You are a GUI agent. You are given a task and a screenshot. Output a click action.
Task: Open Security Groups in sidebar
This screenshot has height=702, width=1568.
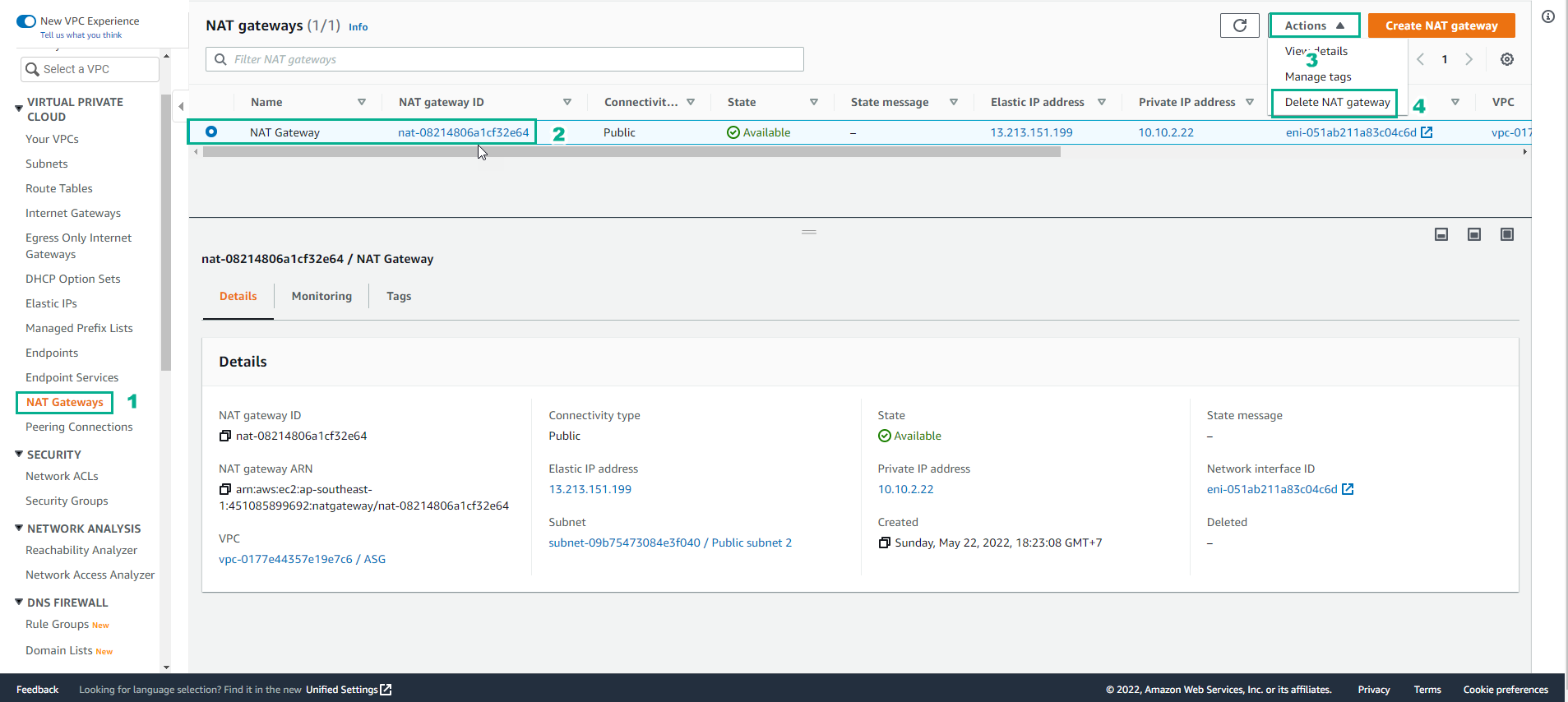(67, 501)
